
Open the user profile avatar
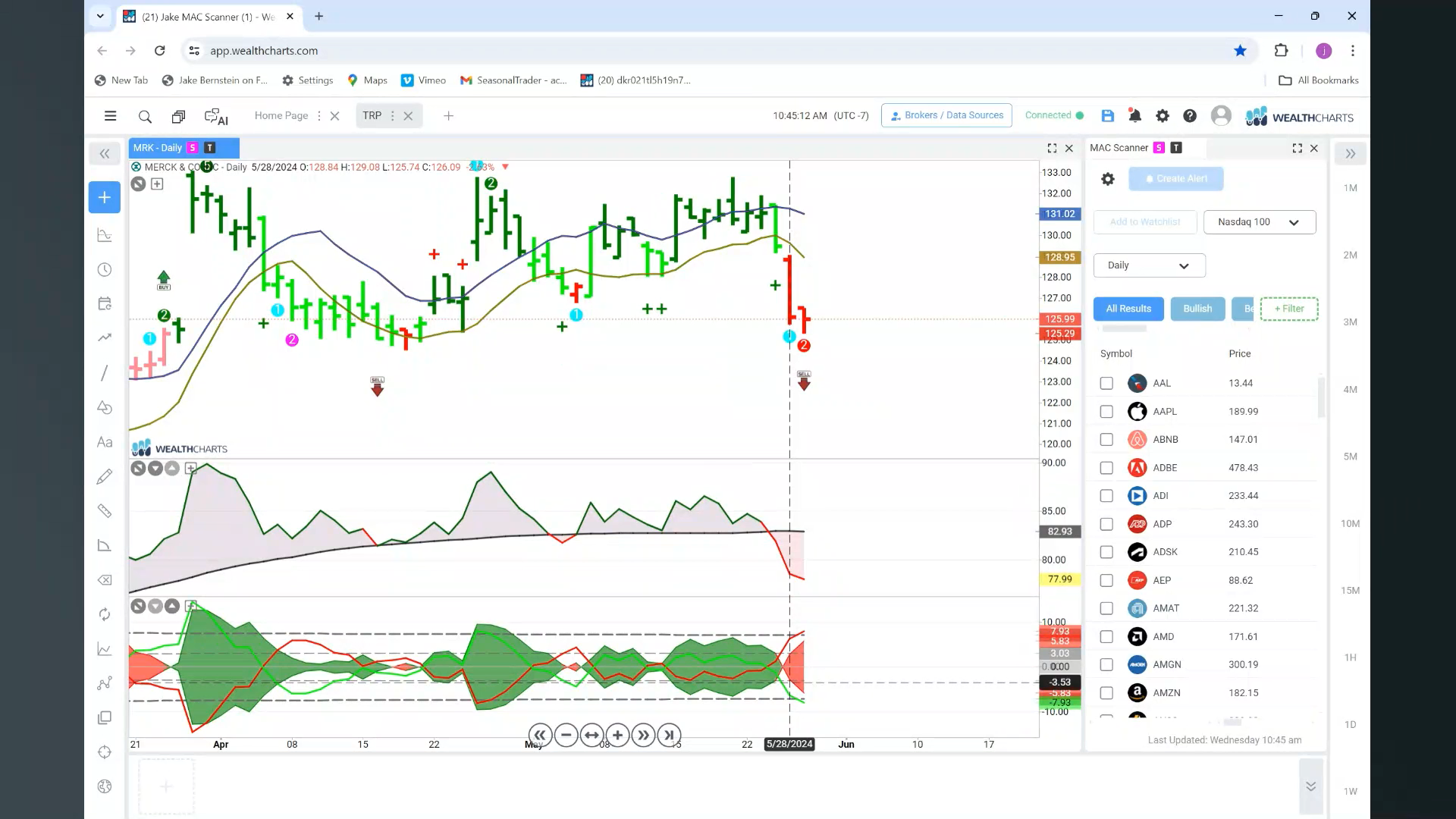tap(1221, 115)
